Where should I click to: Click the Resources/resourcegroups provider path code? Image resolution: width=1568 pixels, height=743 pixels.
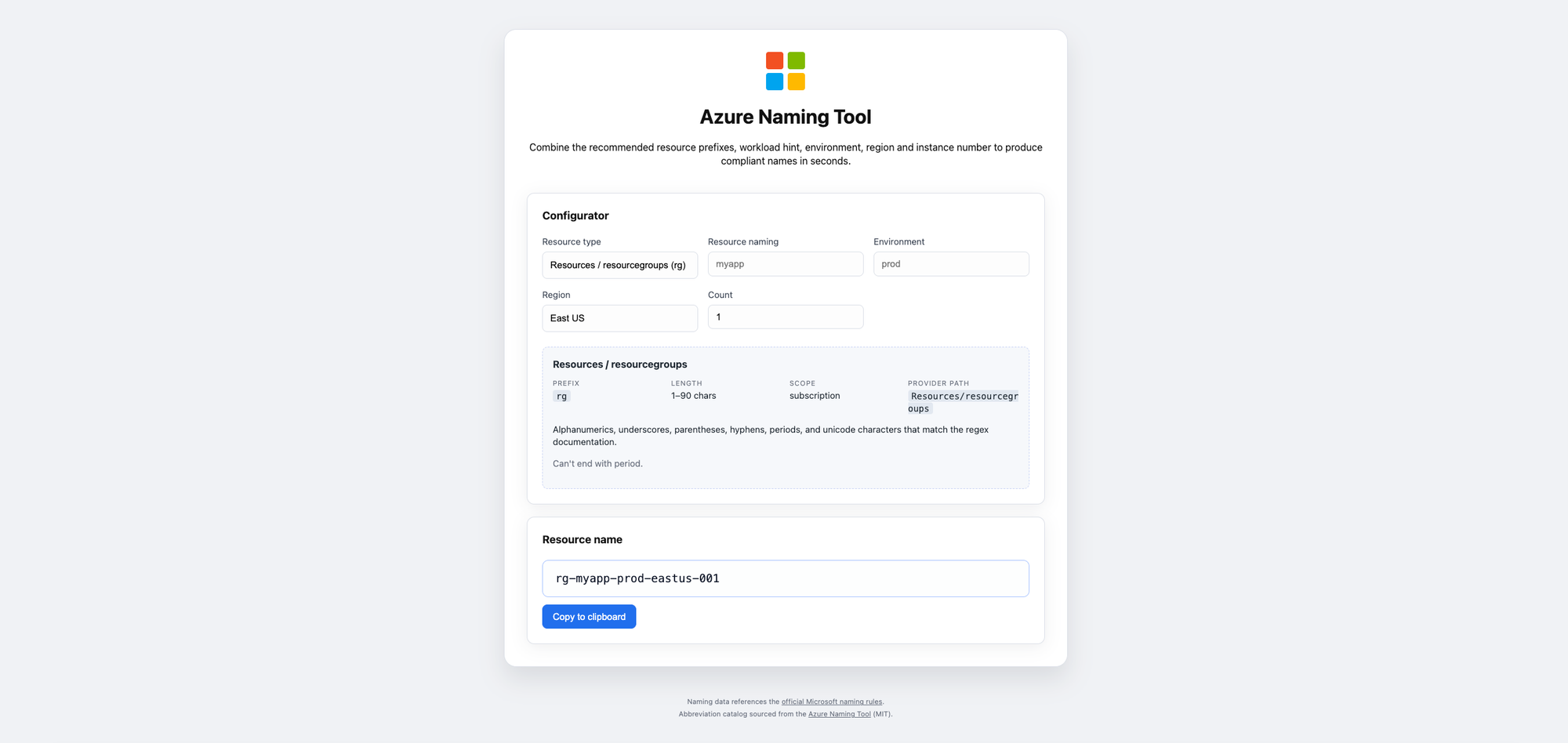pos(964,402)
